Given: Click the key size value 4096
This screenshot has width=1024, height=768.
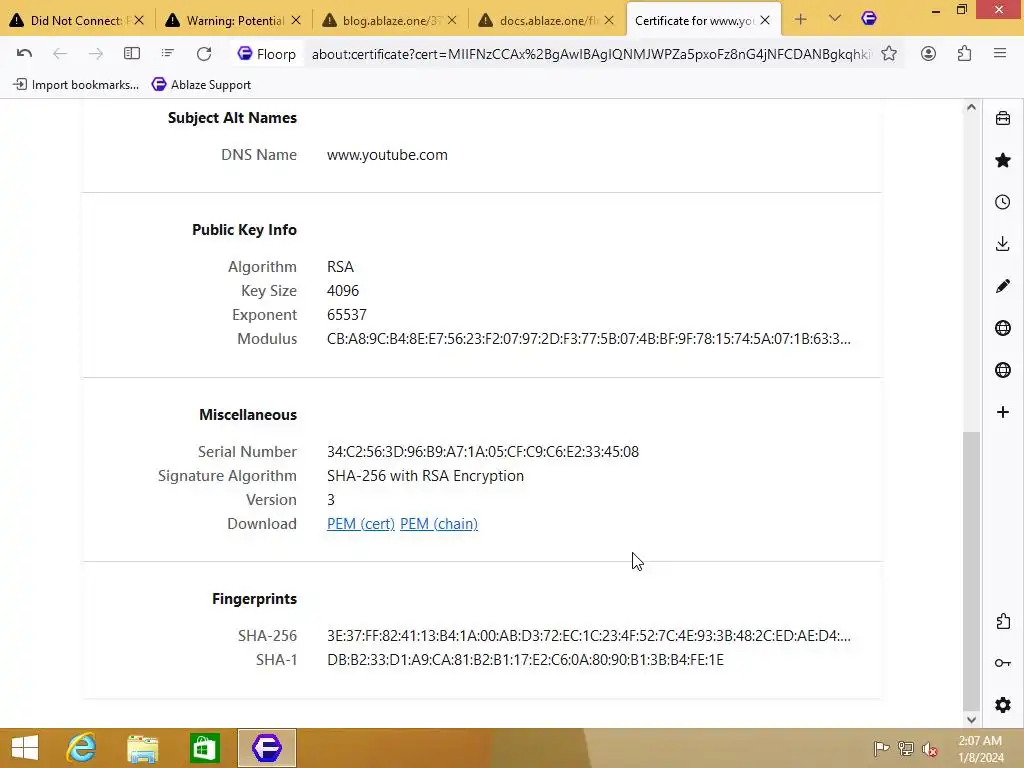Looking at the screenshot, I should click(x=343, y=291).
